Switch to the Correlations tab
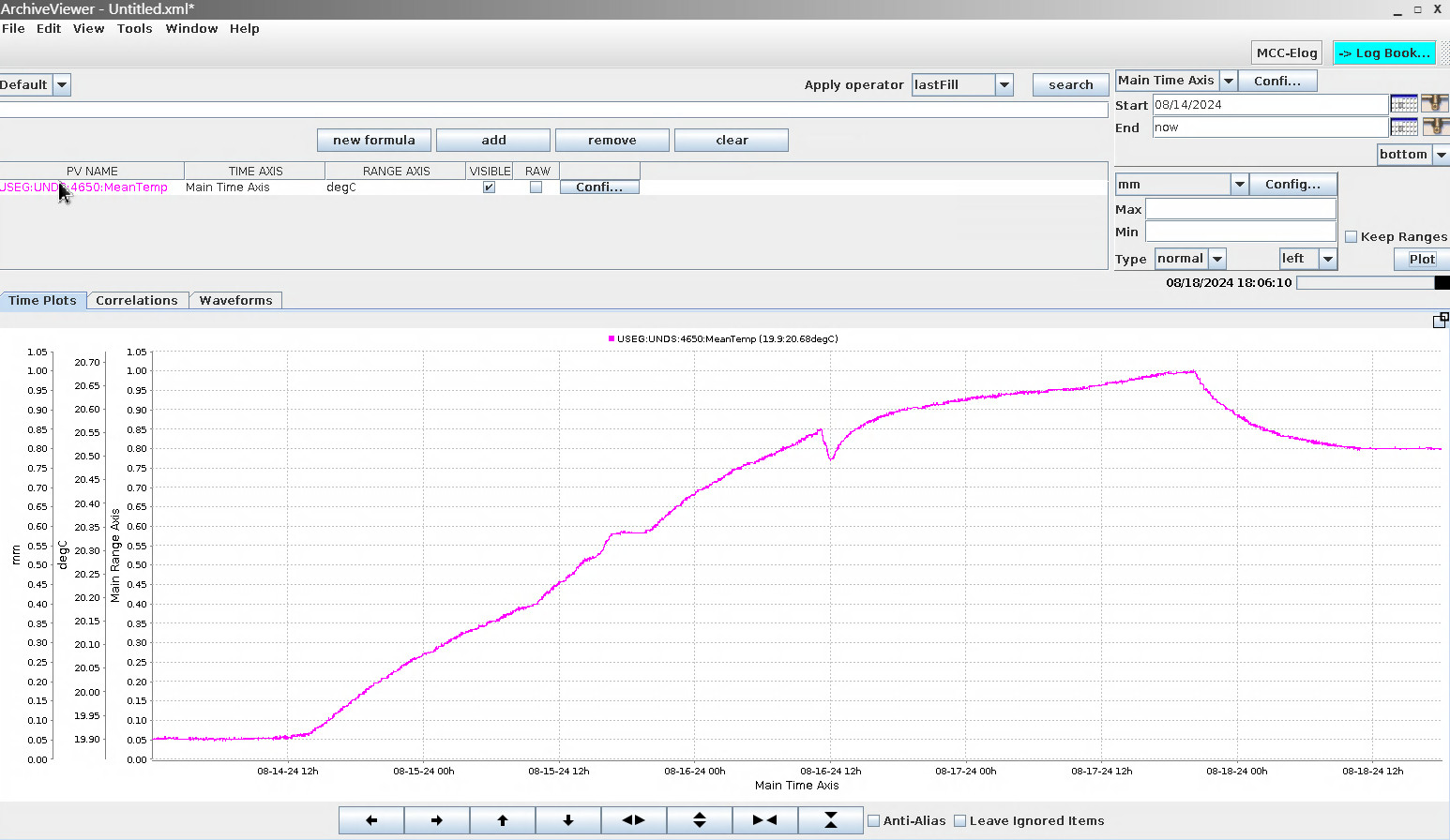1450x840 pixels. click(x=137, y=300)
